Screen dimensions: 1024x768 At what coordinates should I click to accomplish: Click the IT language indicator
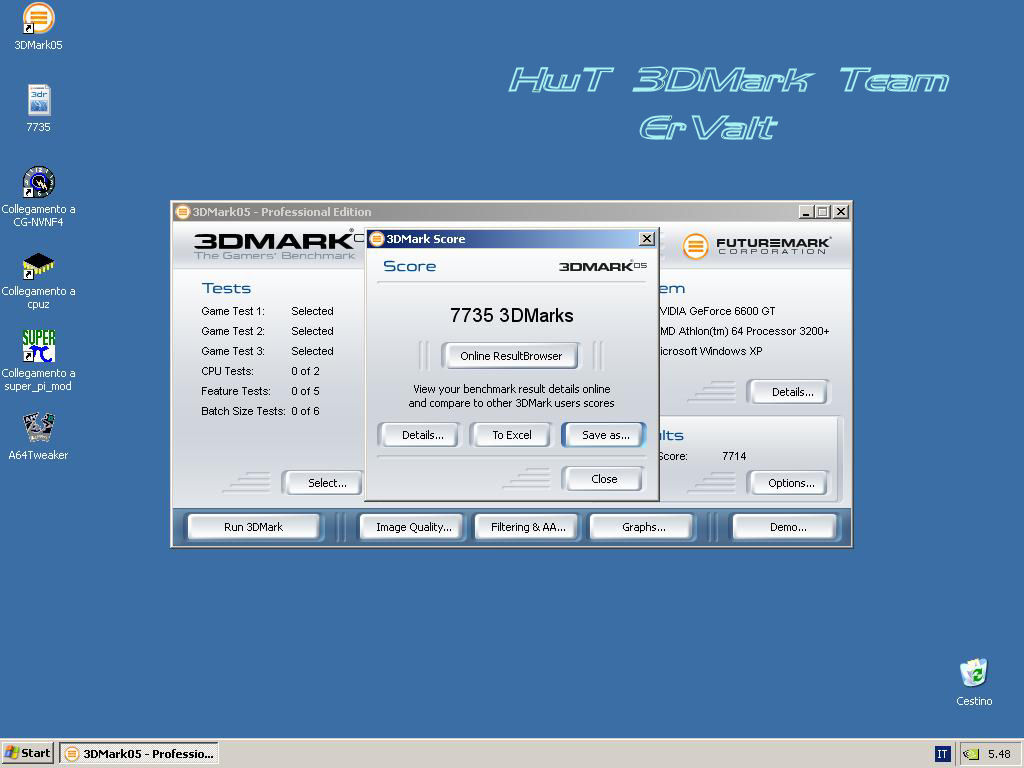(942, 754)
